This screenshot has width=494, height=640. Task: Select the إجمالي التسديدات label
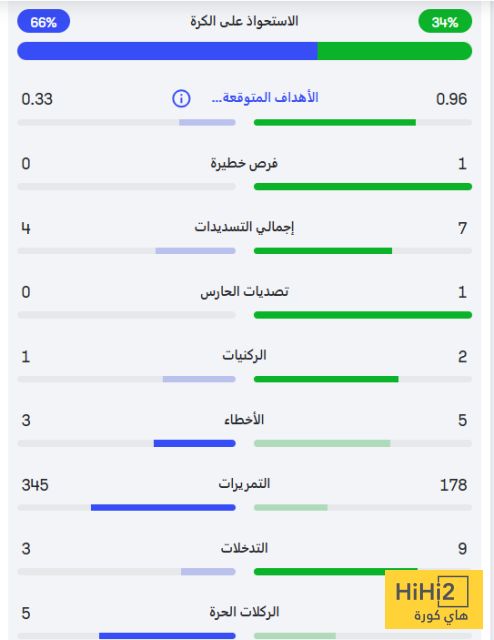pos(244,227)
